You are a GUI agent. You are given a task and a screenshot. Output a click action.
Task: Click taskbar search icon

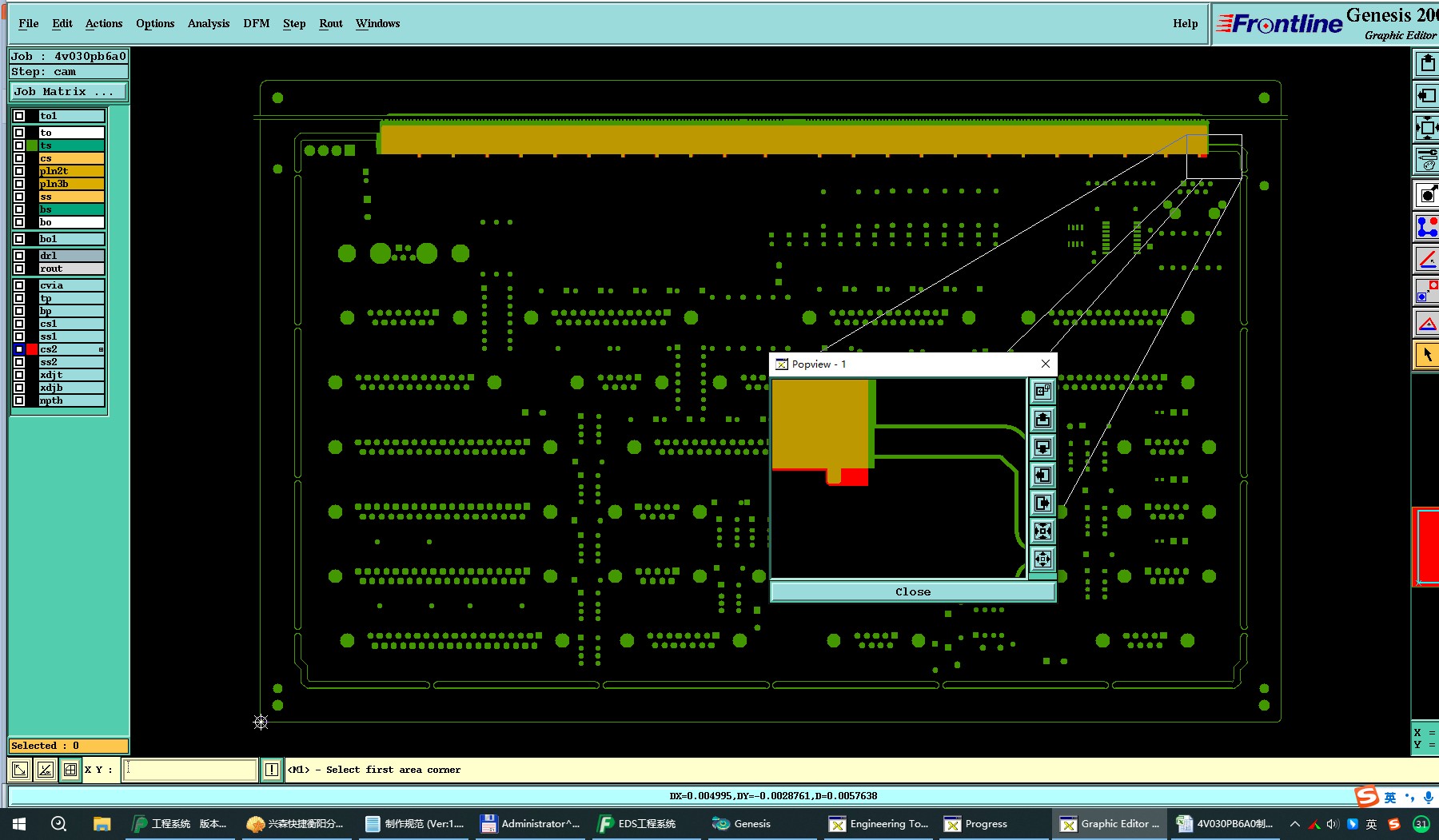tap(58, 824)
